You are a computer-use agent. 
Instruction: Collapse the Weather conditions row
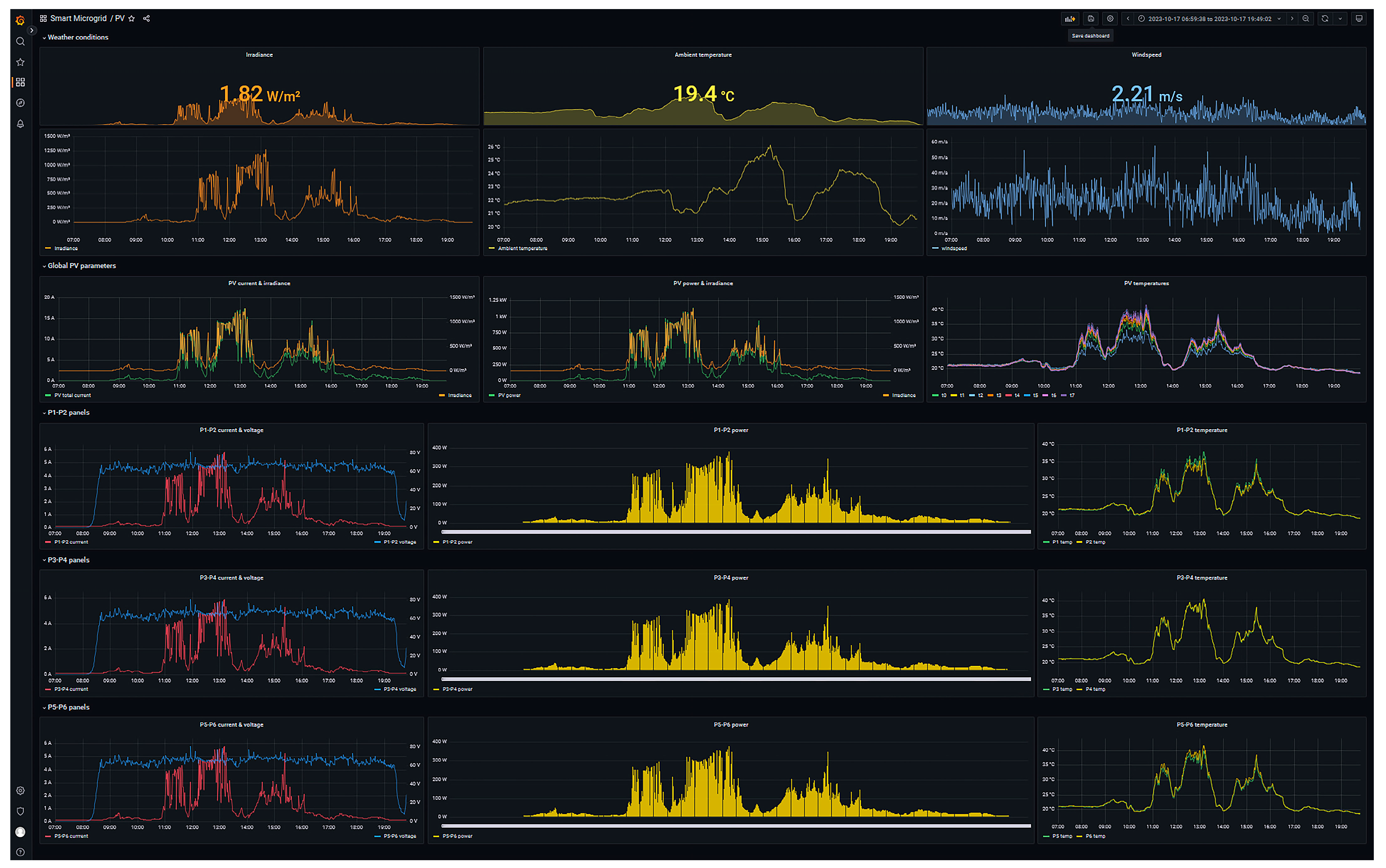(78, 37)
